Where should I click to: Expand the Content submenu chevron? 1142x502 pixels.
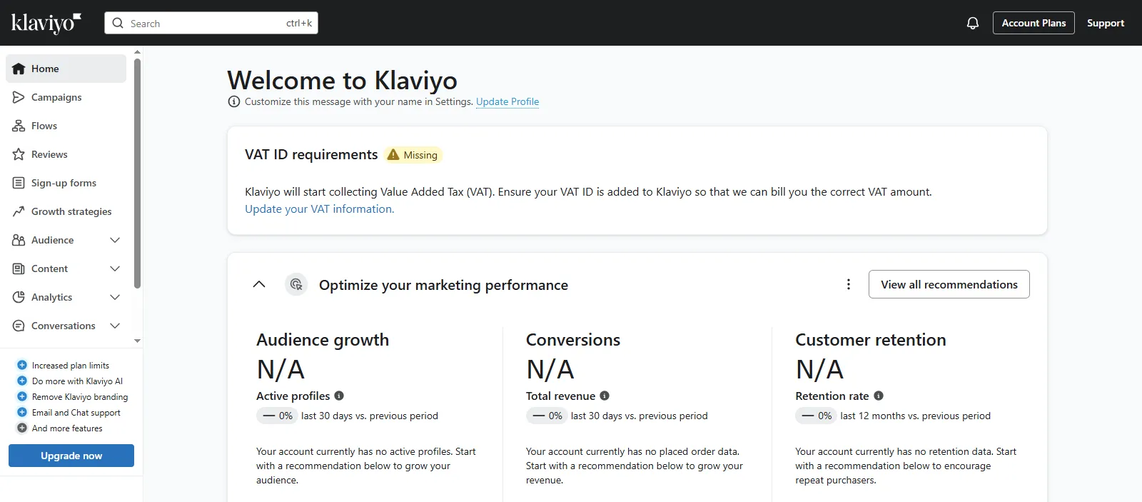pos(114,269)
